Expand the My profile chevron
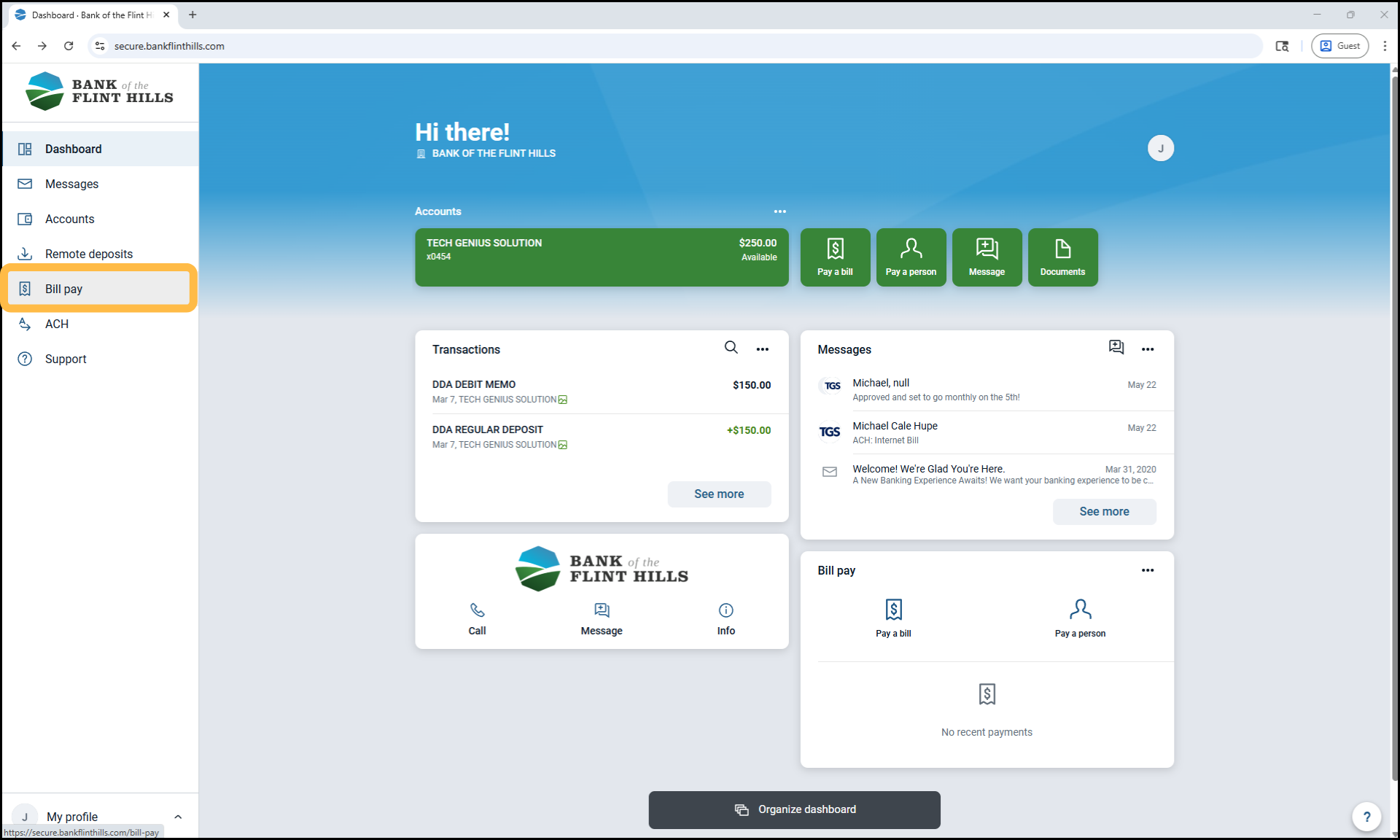The height and width of the screenshot is (840, 1400). (178, 817)
